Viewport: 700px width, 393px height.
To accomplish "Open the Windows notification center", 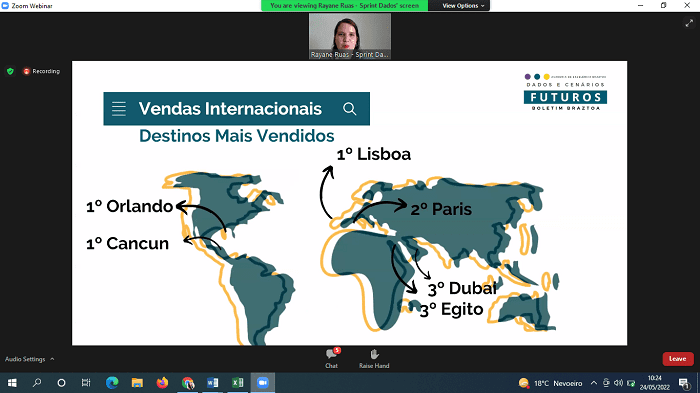I will [684, 383].
